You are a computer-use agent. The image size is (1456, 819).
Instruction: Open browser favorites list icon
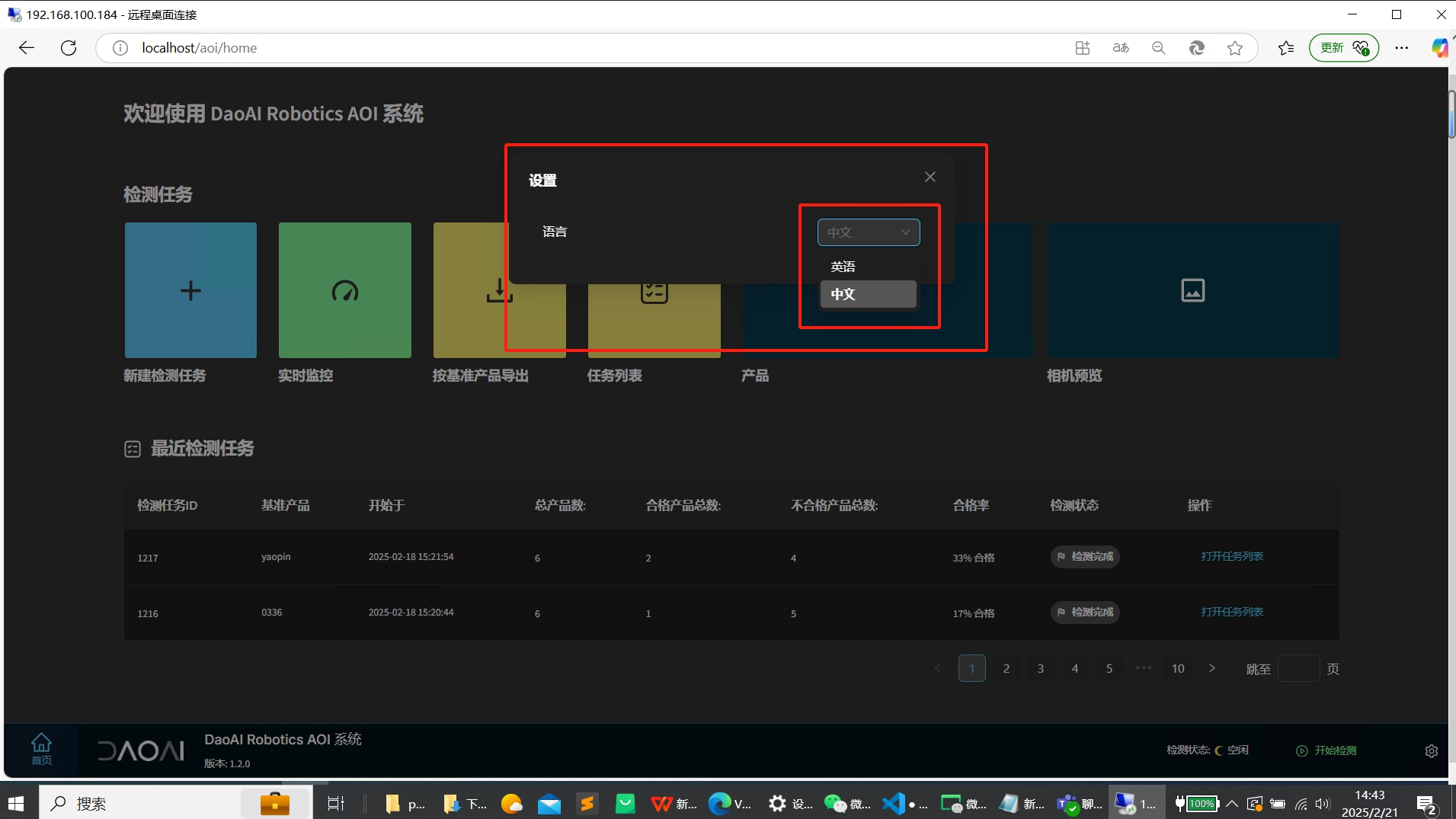pyautogui.click(x=1286, y=48)
